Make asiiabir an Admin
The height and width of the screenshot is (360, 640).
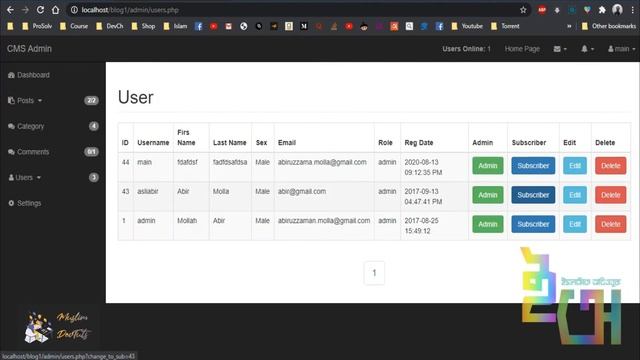tap(488, 195)
